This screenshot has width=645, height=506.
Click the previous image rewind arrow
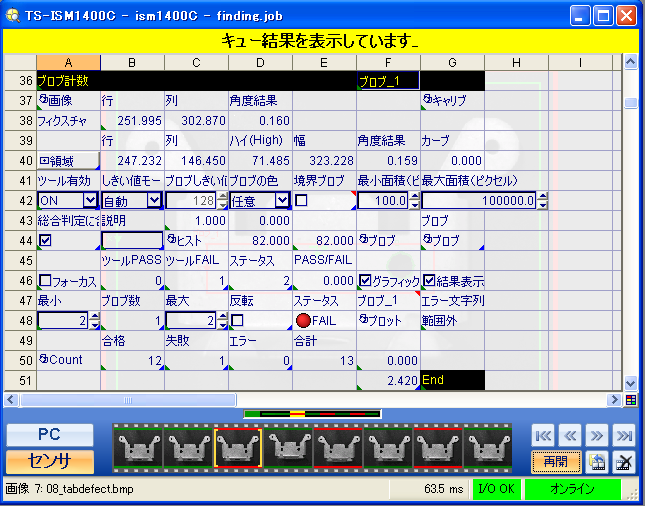[569, 435]
